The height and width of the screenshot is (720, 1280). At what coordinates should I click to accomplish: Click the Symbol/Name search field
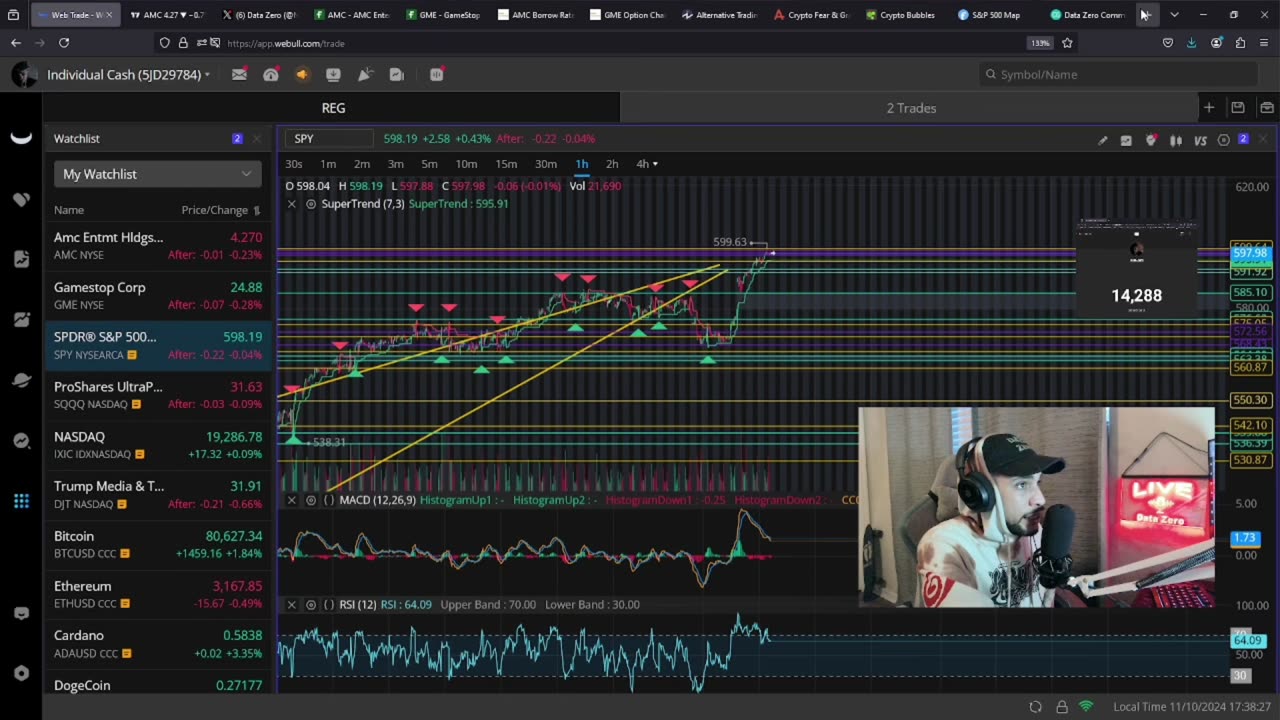[x=1118, y=75]
